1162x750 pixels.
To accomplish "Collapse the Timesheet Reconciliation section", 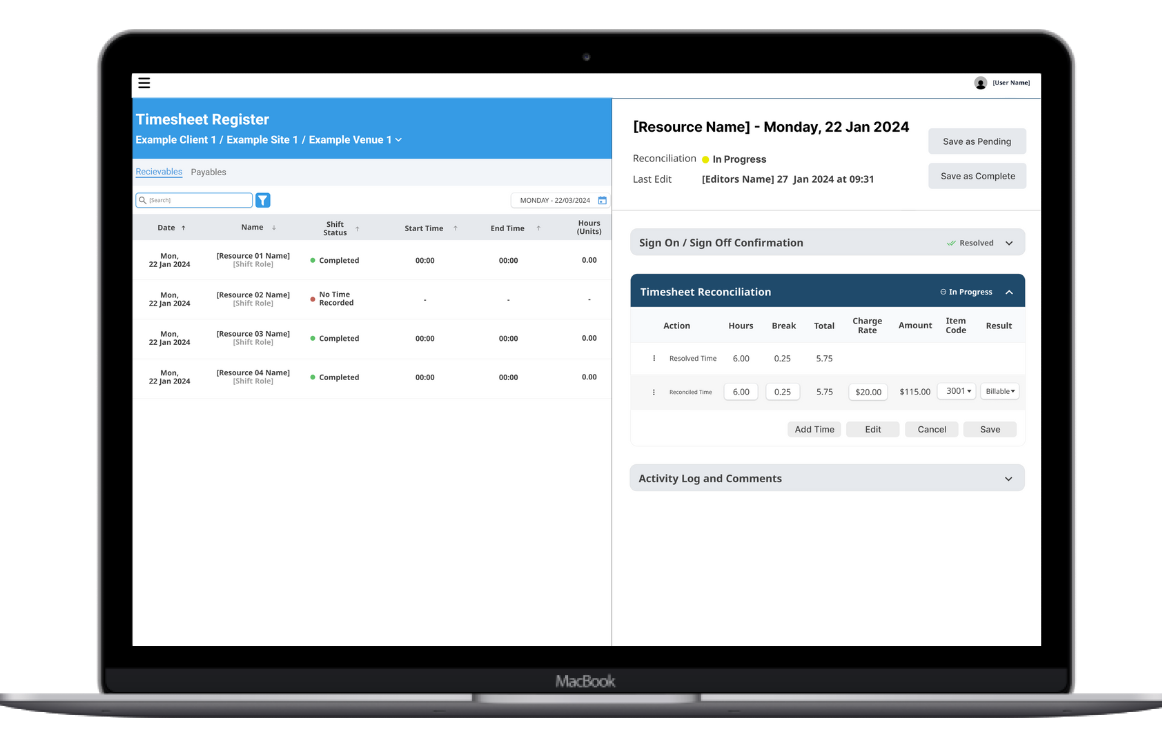I will tap(1008, 292).
